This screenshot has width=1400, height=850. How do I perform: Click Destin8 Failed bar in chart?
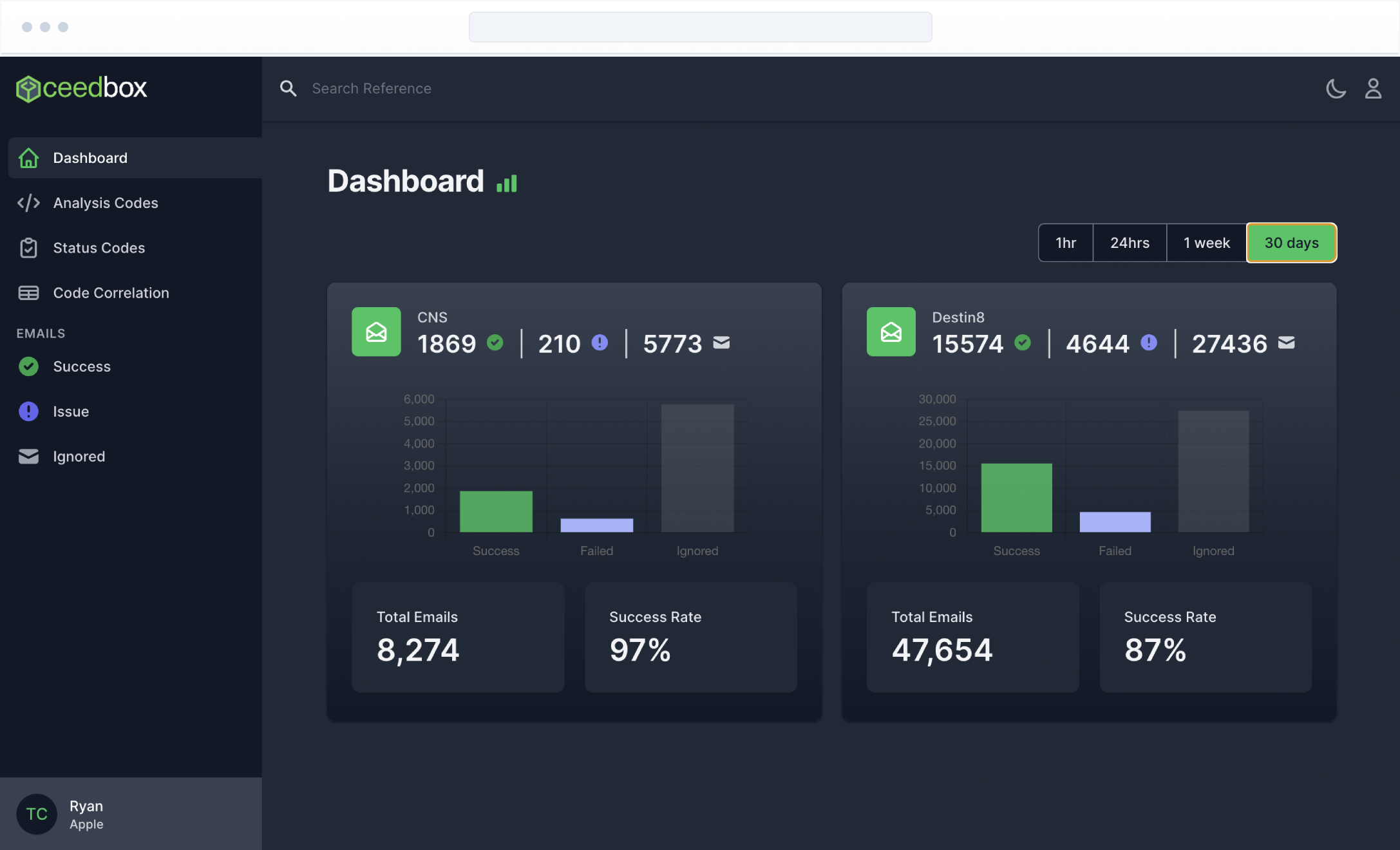[1115, 522]
